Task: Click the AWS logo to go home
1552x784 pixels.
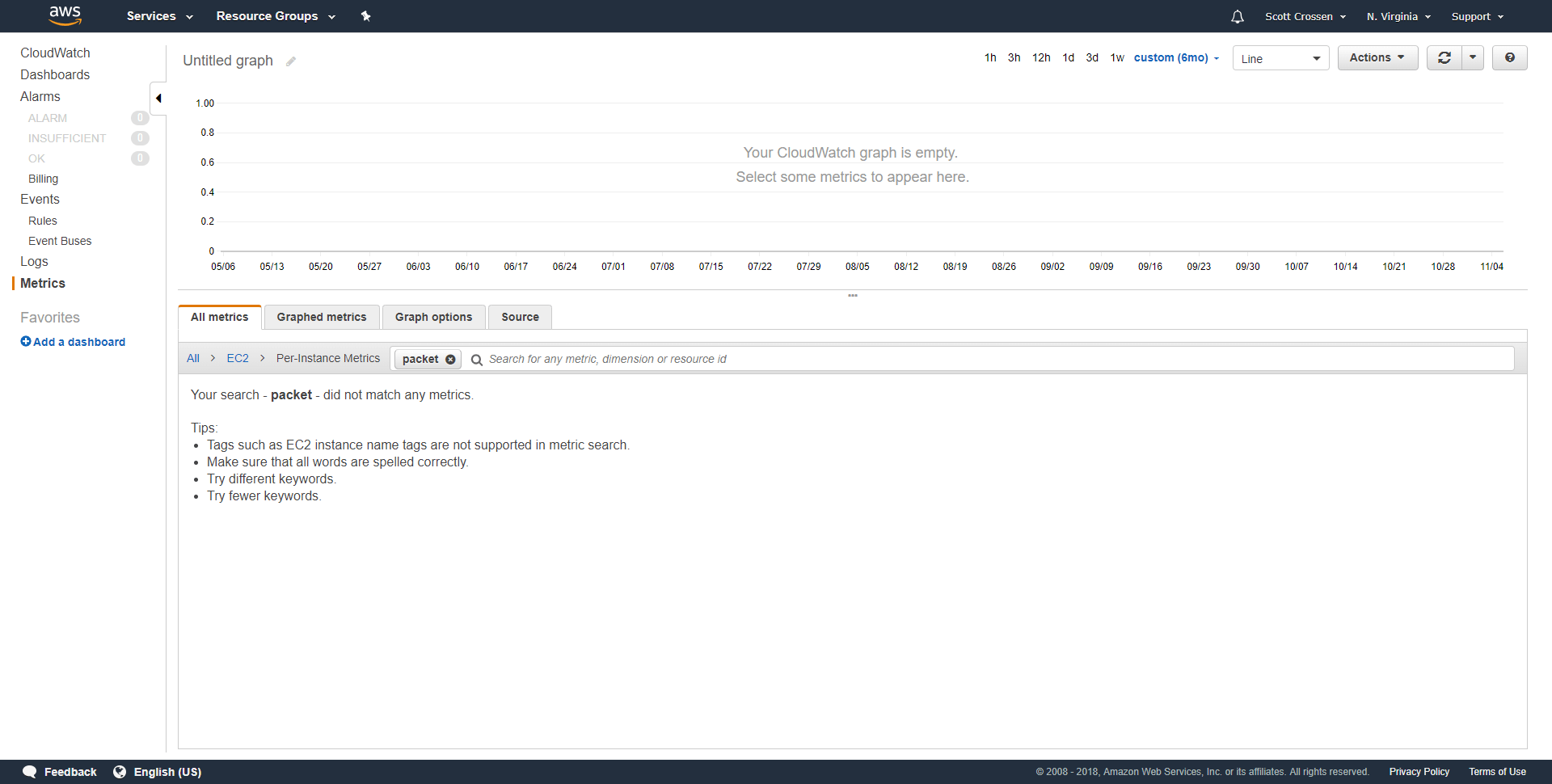Action: [x=65, y=16]
